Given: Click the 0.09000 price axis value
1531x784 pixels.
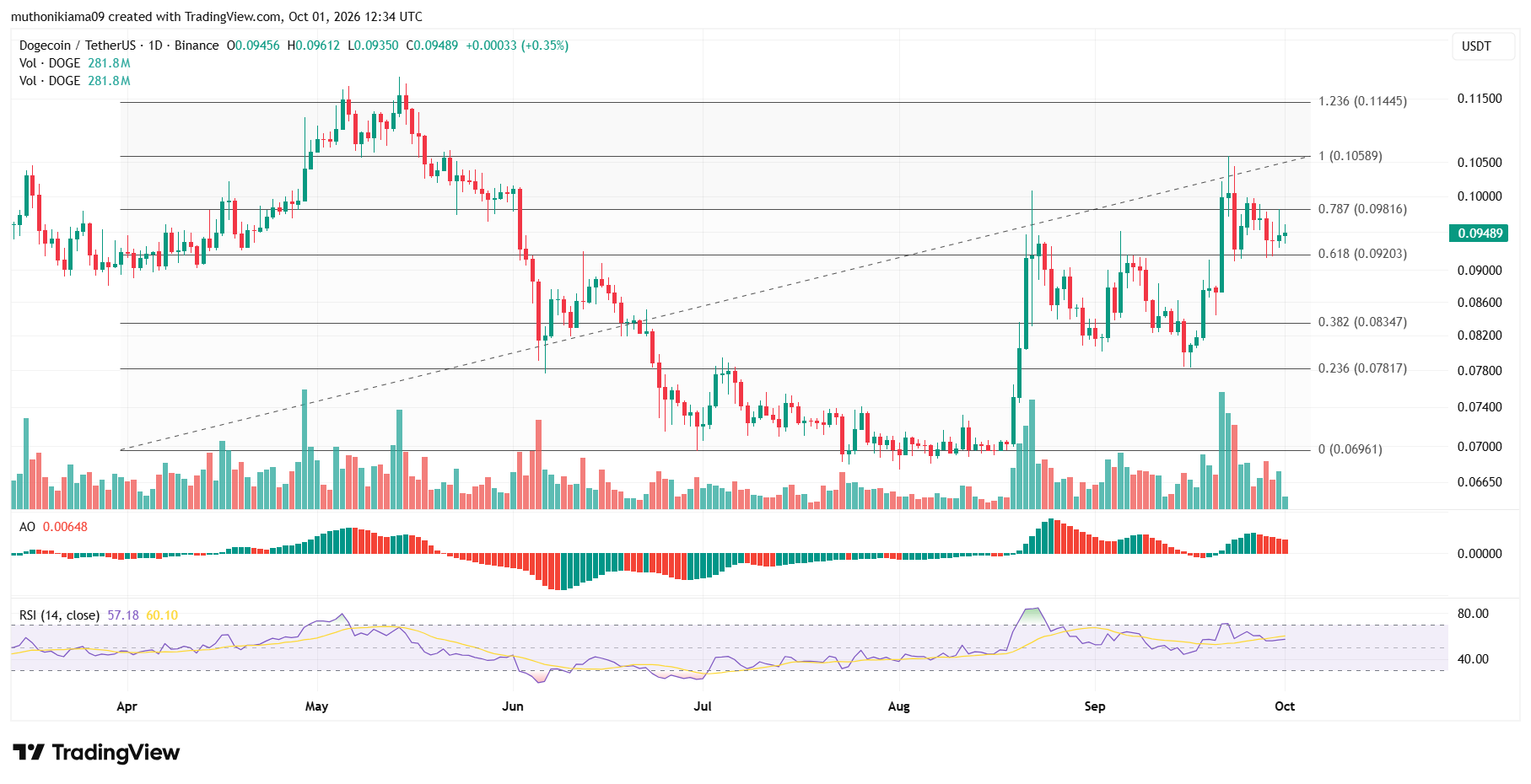Looking at the screenshot, I should tap(1480, 271).
